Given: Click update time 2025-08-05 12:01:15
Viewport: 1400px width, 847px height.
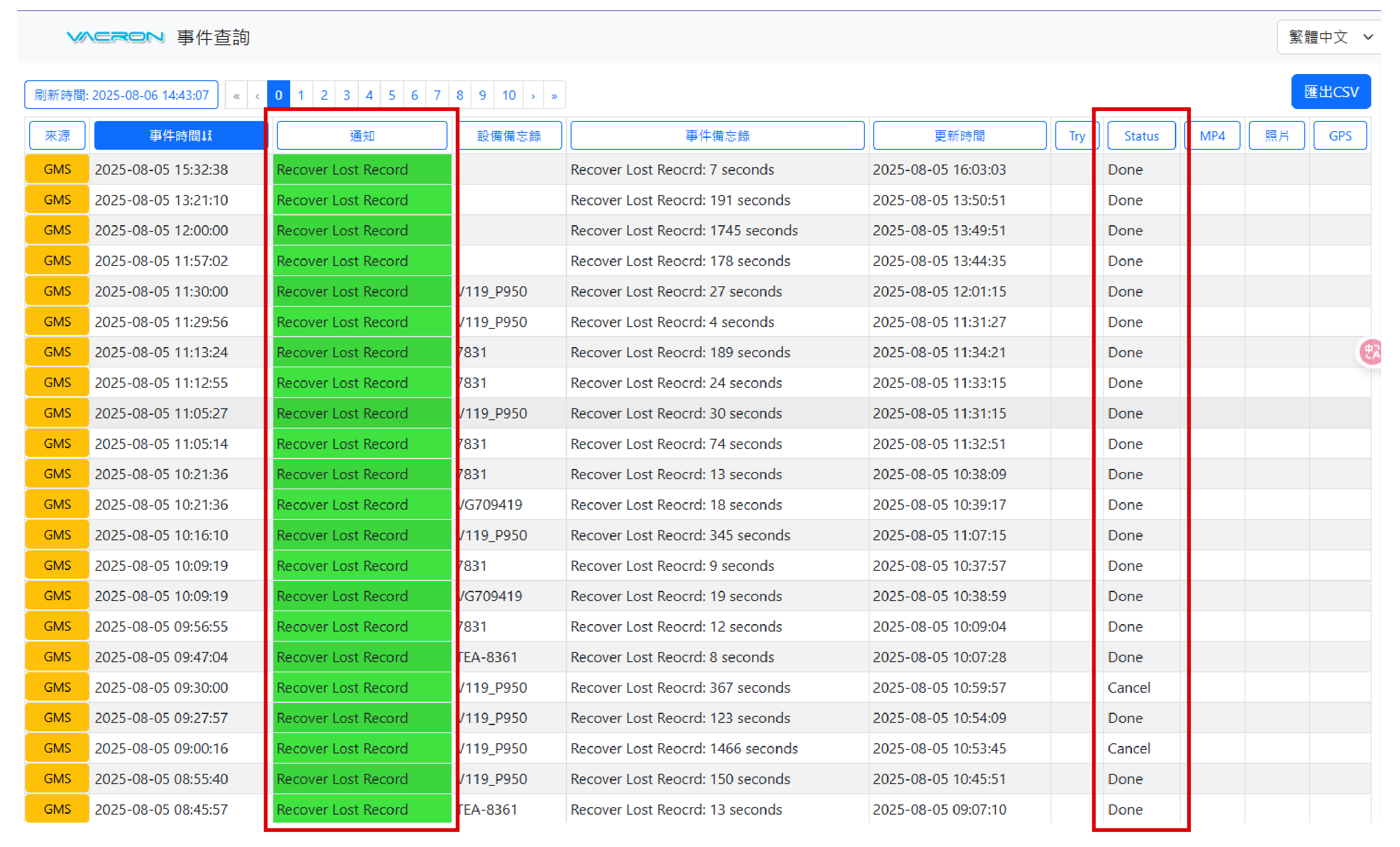Looking at the screenshot, I should pos(939,291).
